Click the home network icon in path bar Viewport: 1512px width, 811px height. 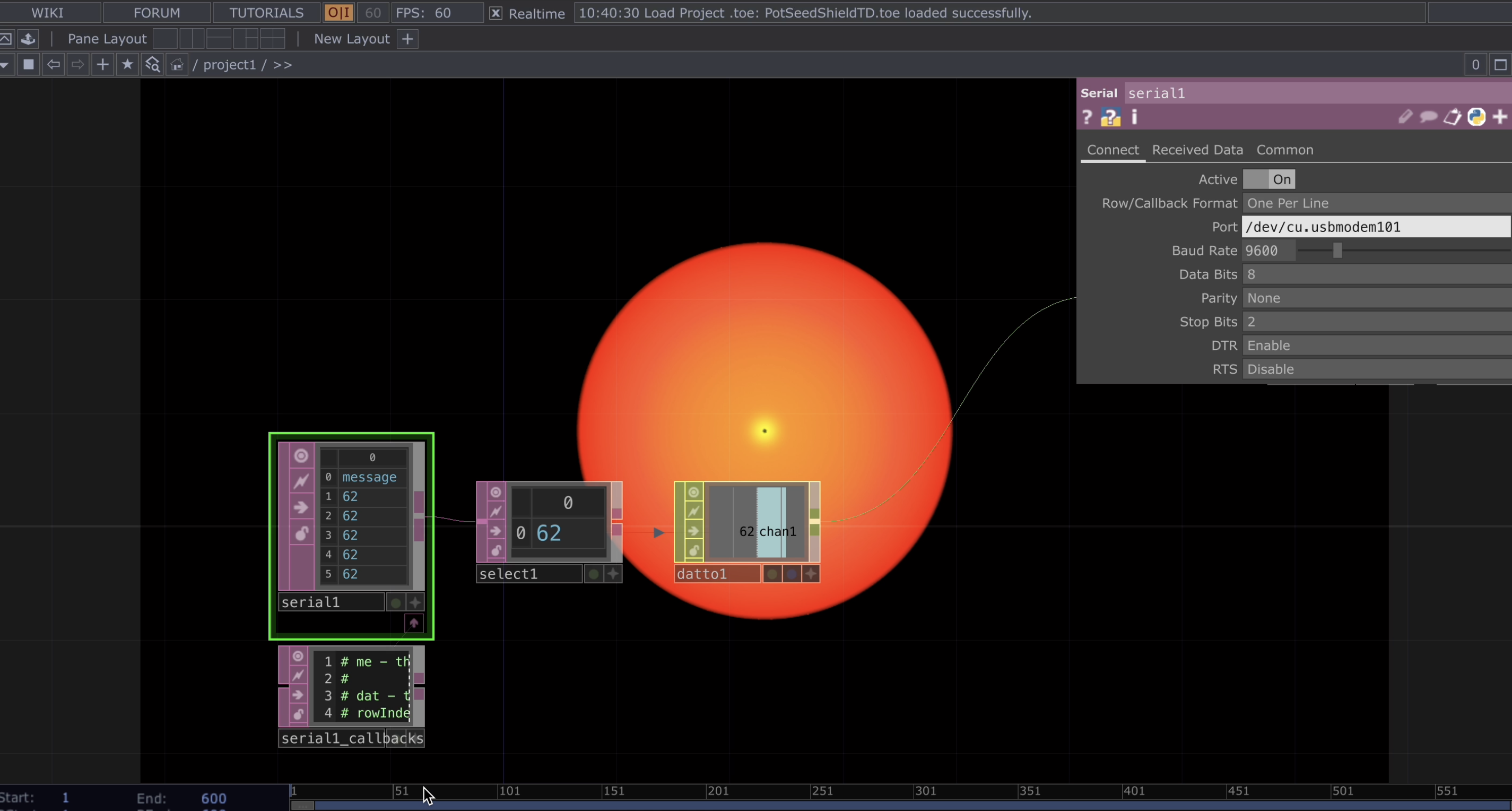177,65
